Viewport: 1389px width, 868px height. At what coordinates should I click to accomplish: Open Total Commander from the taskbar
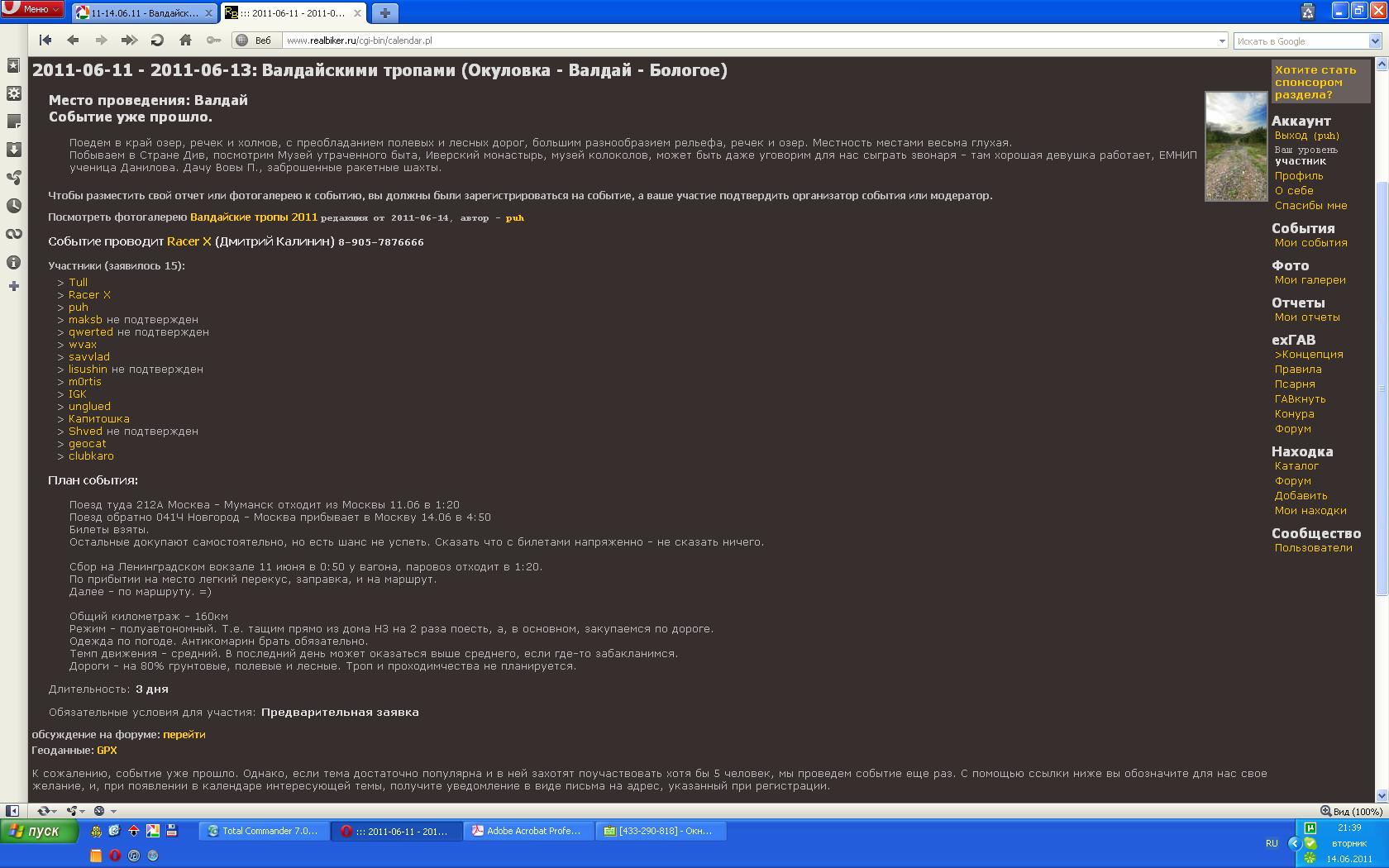pyautogui.click(x=263, y=831)
